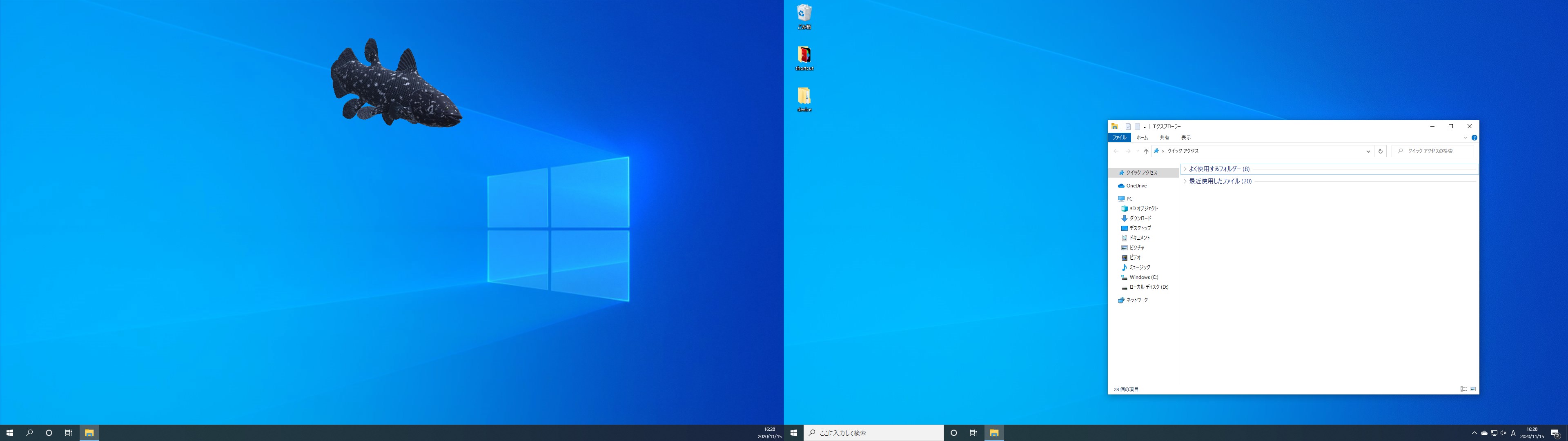
Task: Open the ファイル ribbon tab
Action: (1119, 138)
